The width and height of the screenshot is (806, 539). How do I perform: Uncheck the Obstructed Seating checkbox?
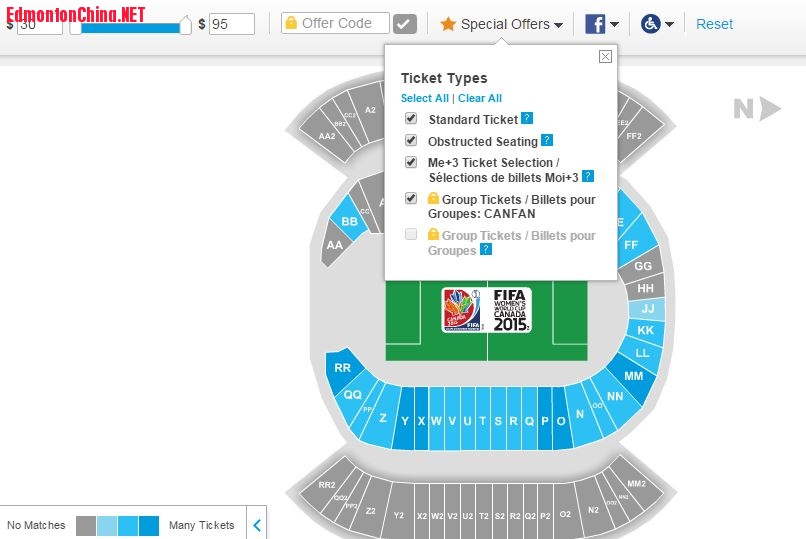tap(411, 140)
